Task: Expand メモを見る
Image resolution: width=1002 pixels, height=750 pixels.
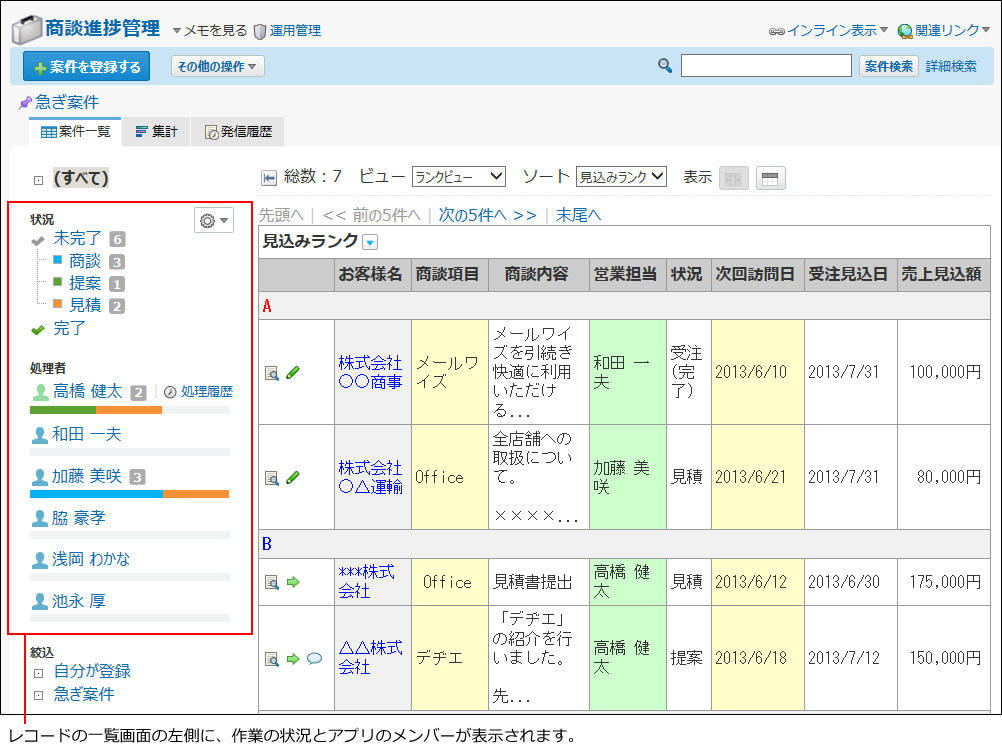Action: (x=210, y=31)
